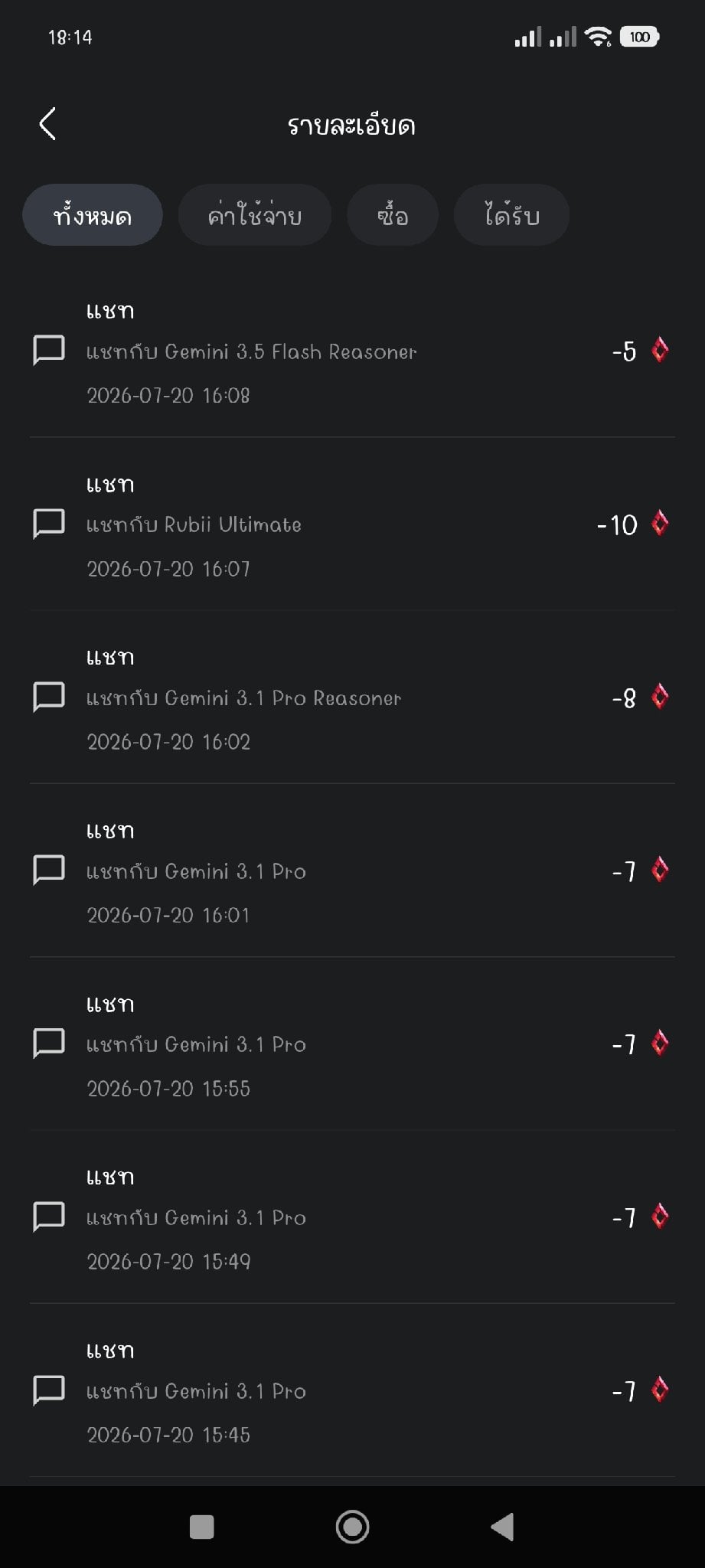Show the ได้รับ filter tab
705x1568 pixels.
tap(511, 215)
